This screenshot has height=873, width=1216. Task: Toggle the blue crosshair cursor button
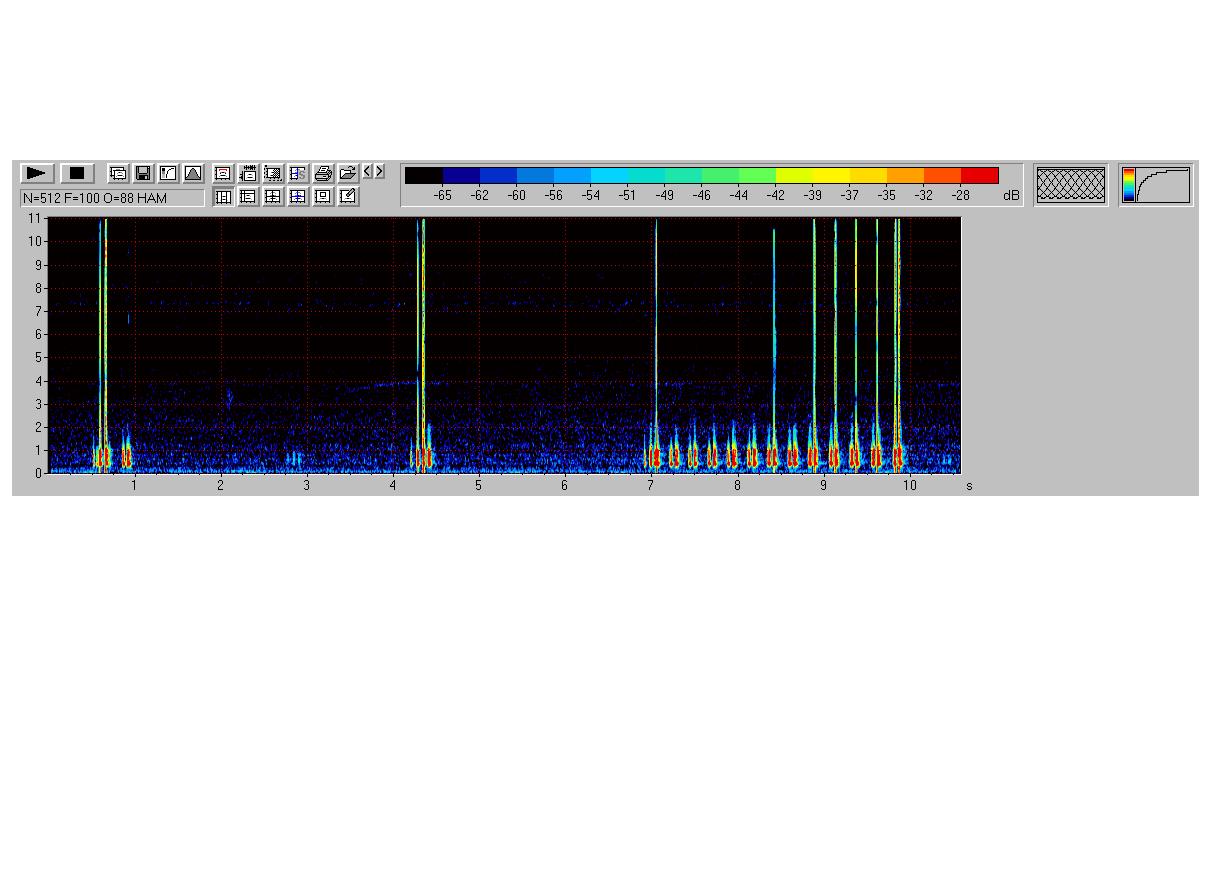pos(297,197)
